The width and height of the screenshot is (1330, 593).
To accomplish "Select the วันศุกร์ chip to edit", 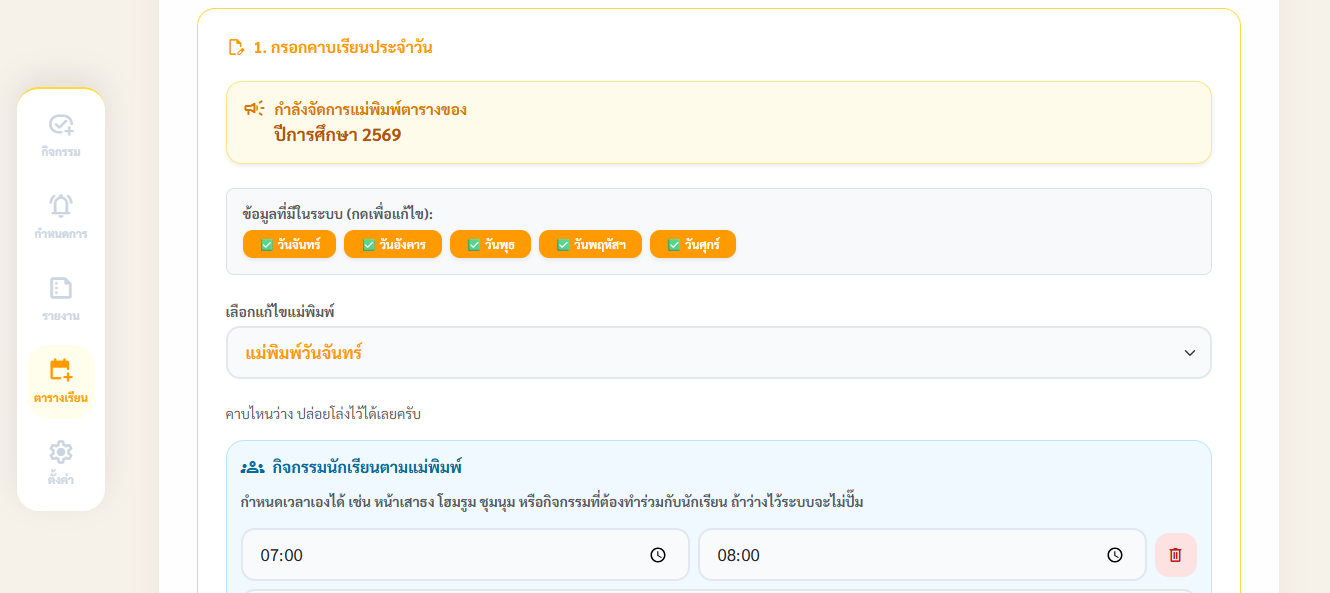I will 693,244.
